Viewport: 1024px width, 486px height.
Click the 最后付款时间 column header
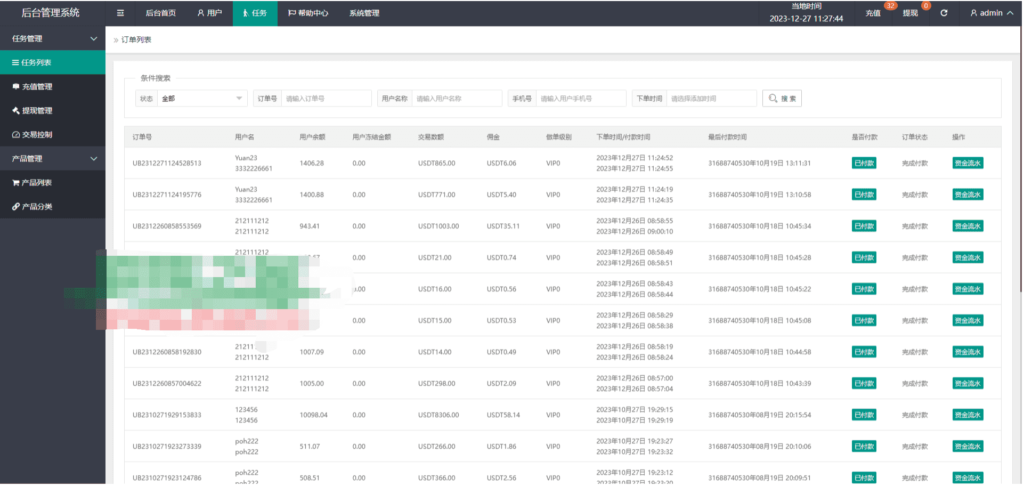[728, 137]
